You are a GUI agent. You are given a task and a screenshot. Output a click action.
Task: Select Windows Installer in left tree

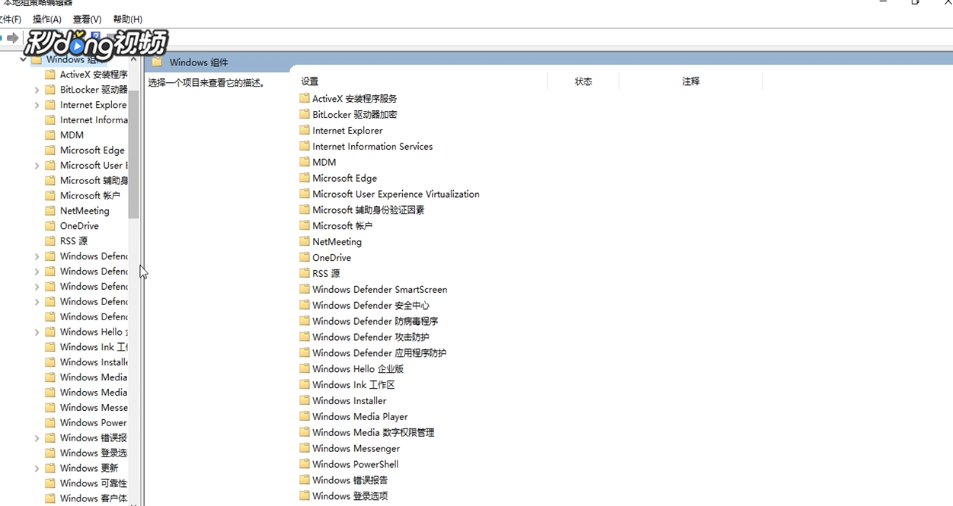93,362
